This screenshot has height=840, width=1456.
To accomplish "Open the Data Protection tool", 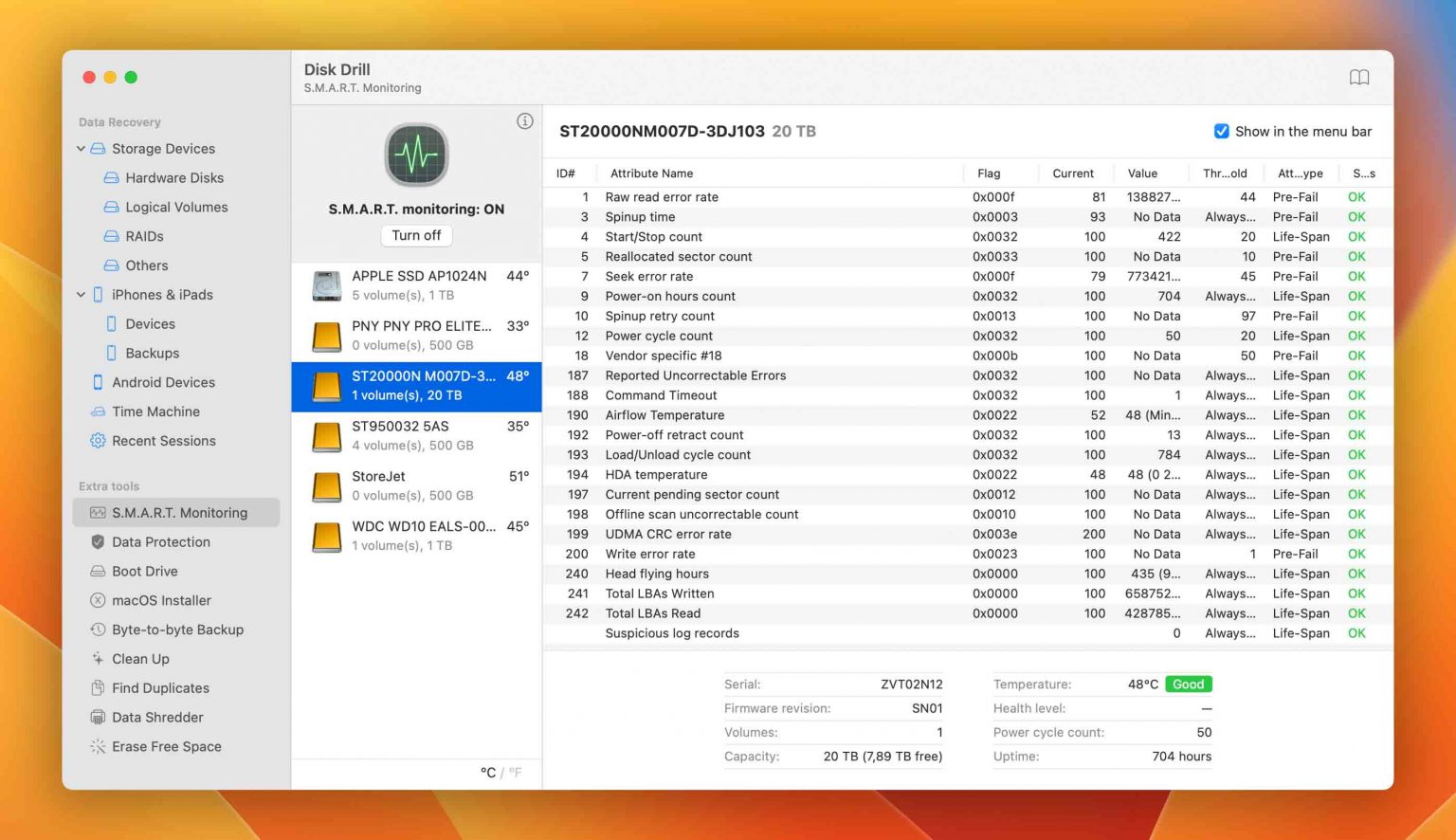I will click(160, 541).
